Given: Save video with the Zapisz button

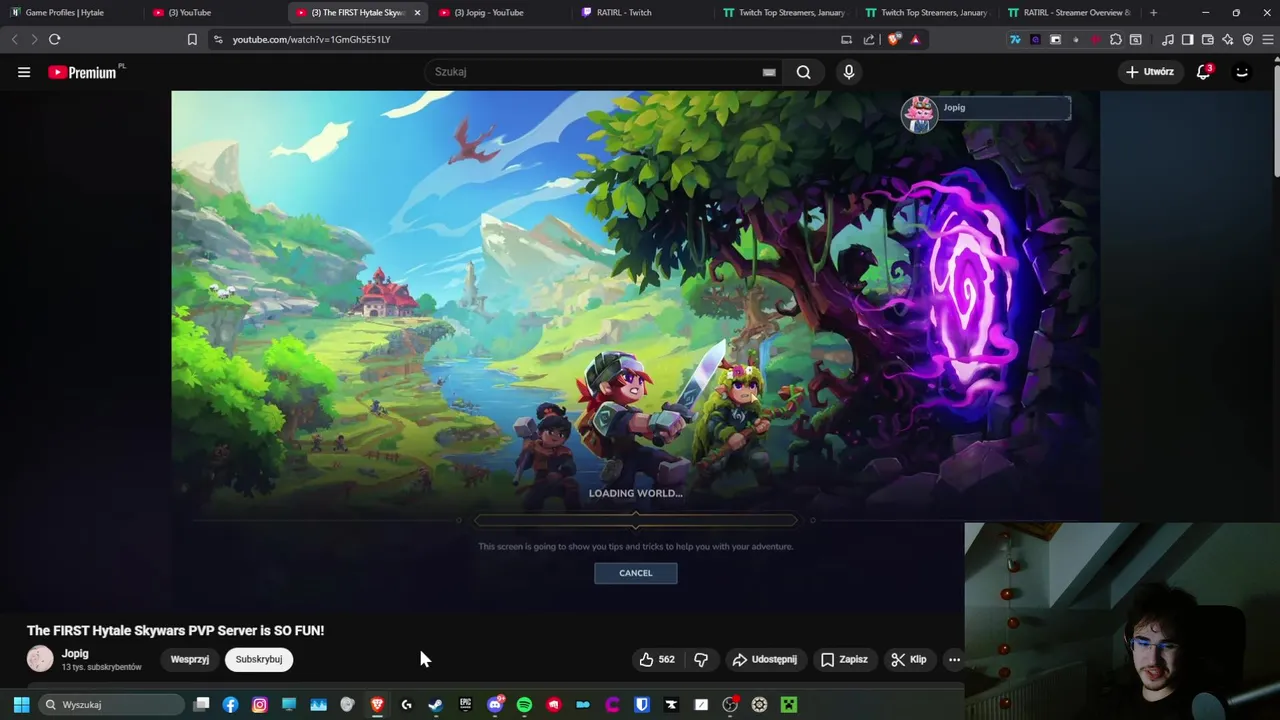Looking at the screenshot, I should 845,659.
